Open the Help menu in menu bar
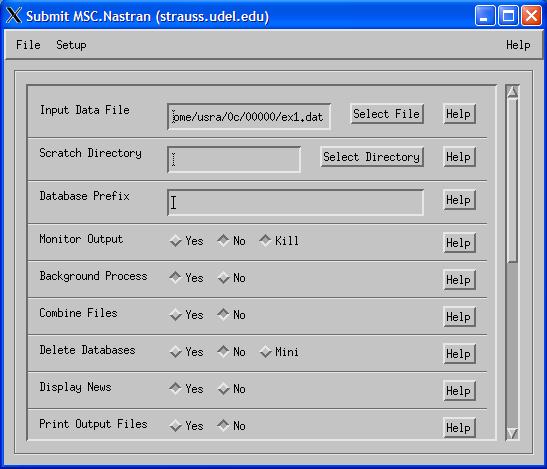Viewport: 547px width, 469px height. (518, 45)
